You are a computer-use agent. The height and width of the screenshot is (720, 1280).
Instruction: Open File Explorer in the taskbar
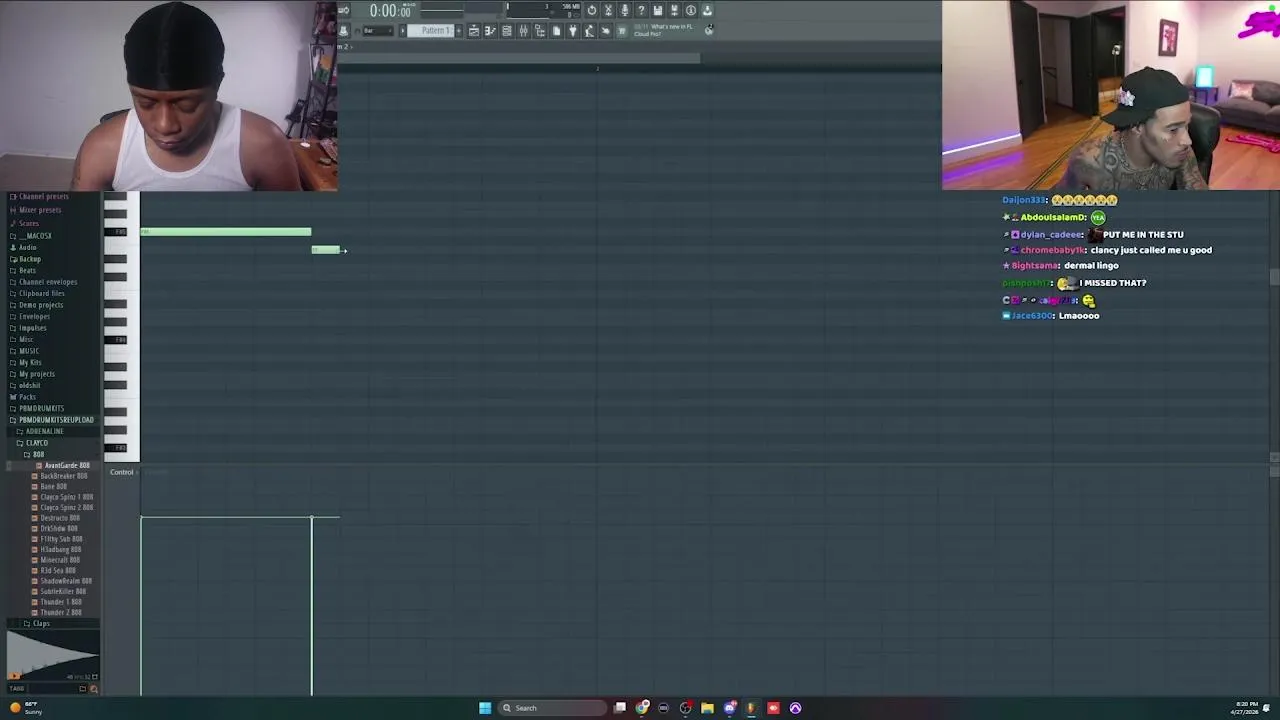pyautogui.click(x=707, y=708)
